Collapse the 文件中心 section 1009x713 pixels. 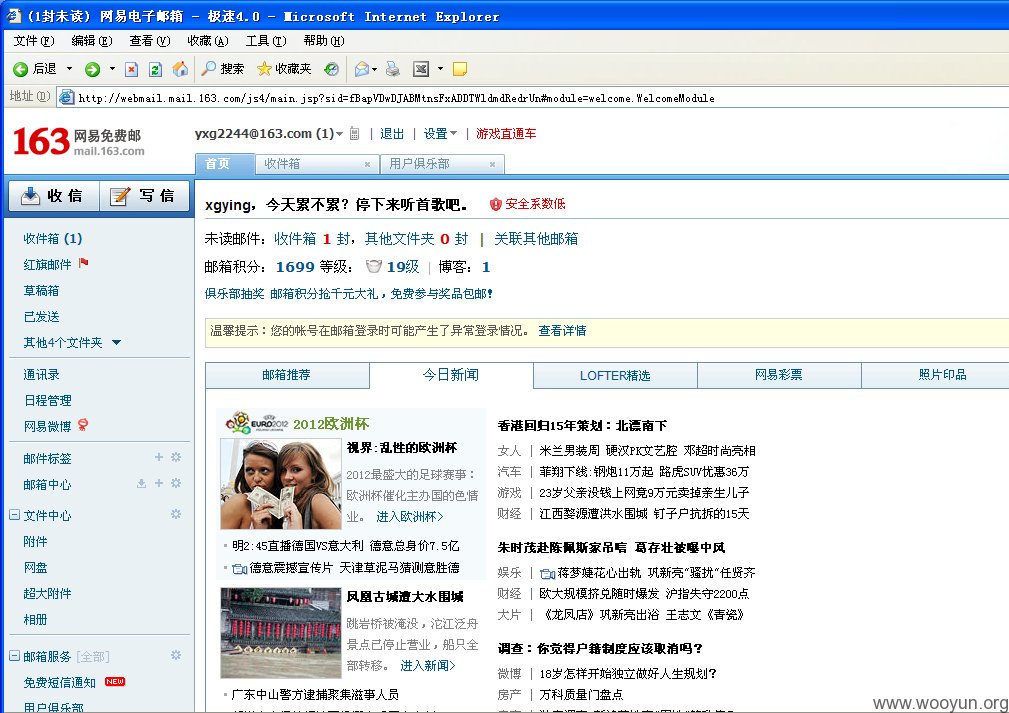point(14,515)
